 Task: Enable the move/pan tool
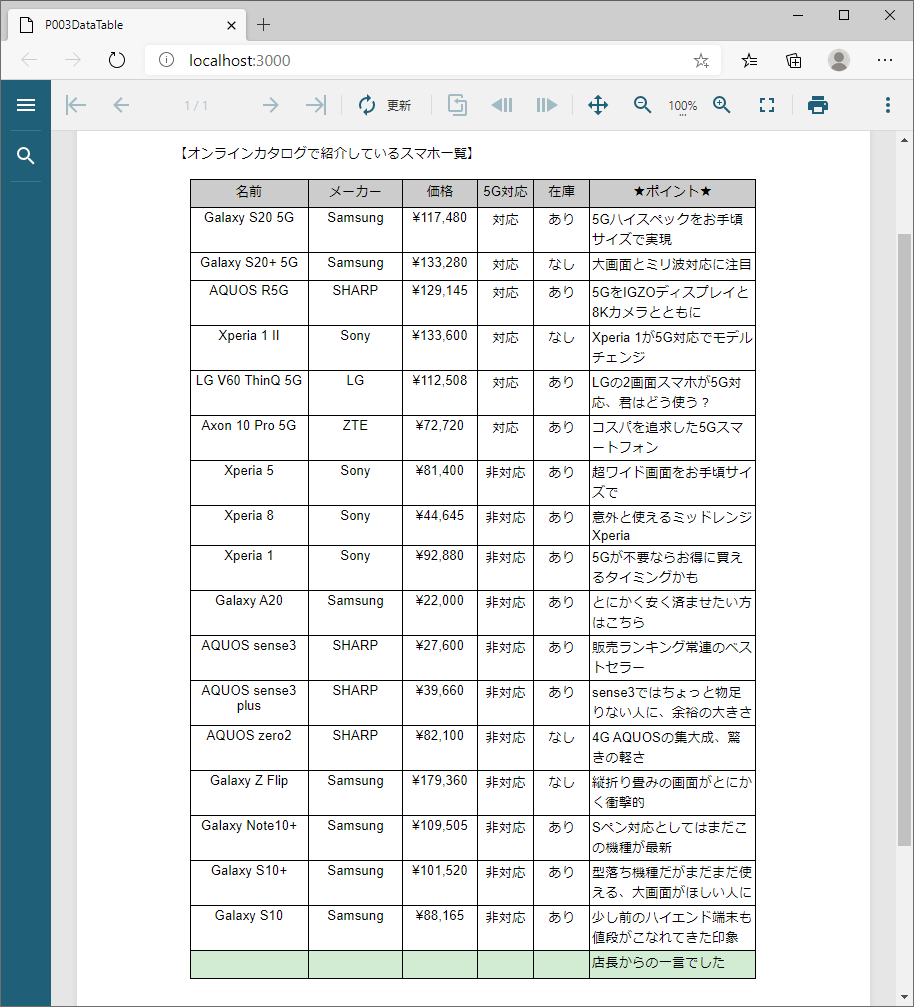tap(598, 105)
